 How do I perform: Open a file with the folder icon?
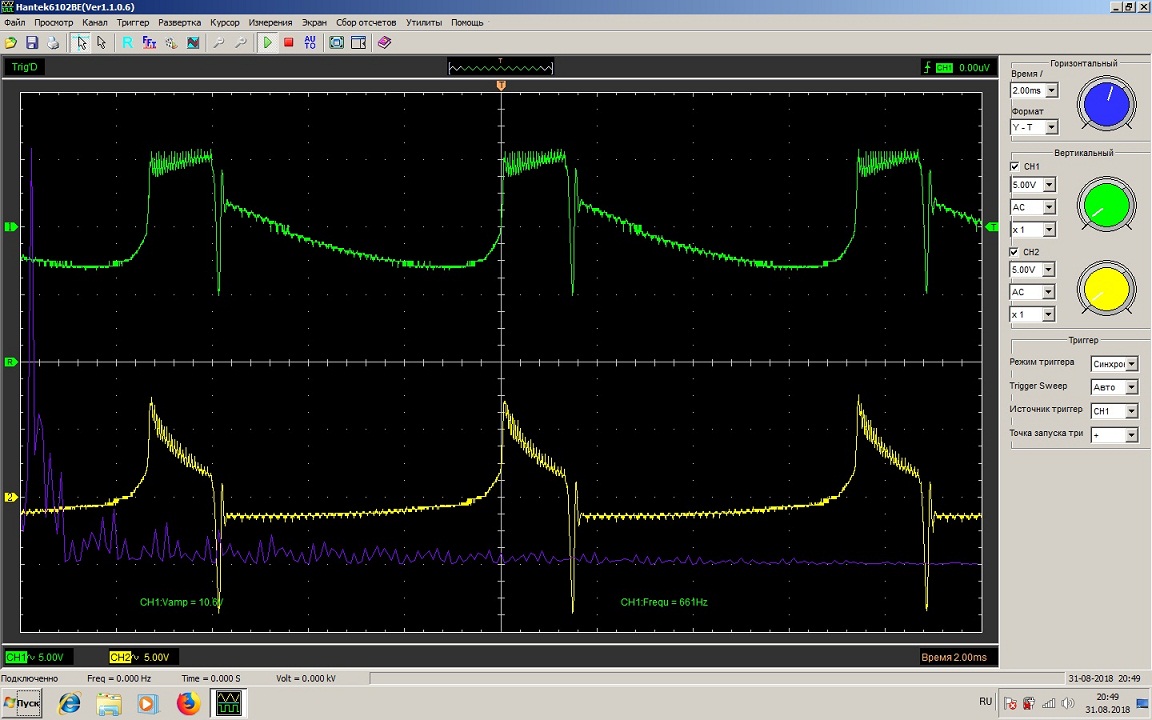pyautogui.click(x=11, y=43)
